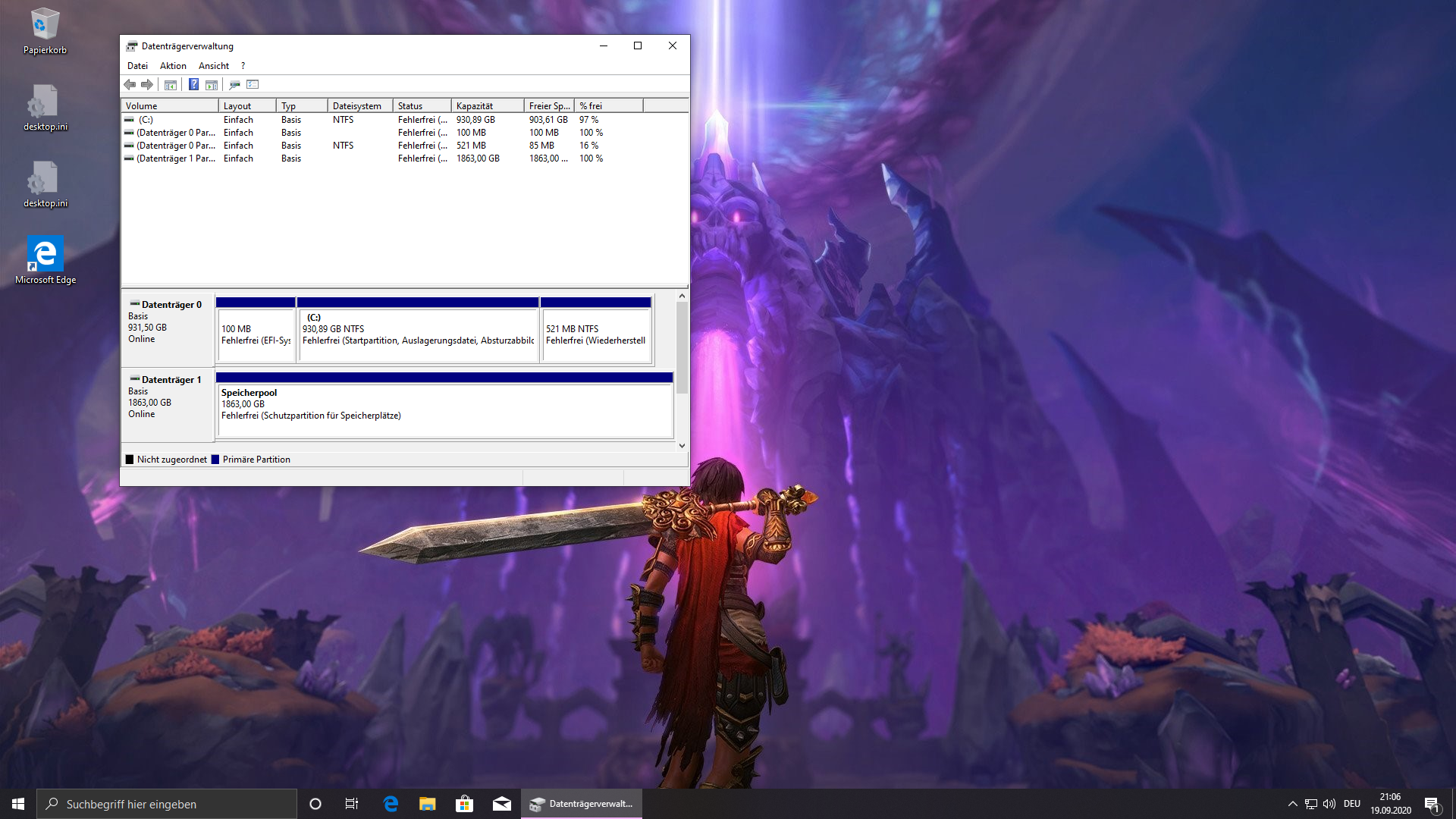
Task: Select the (C:) volume row in list
Action: click(x=146, y=120)
